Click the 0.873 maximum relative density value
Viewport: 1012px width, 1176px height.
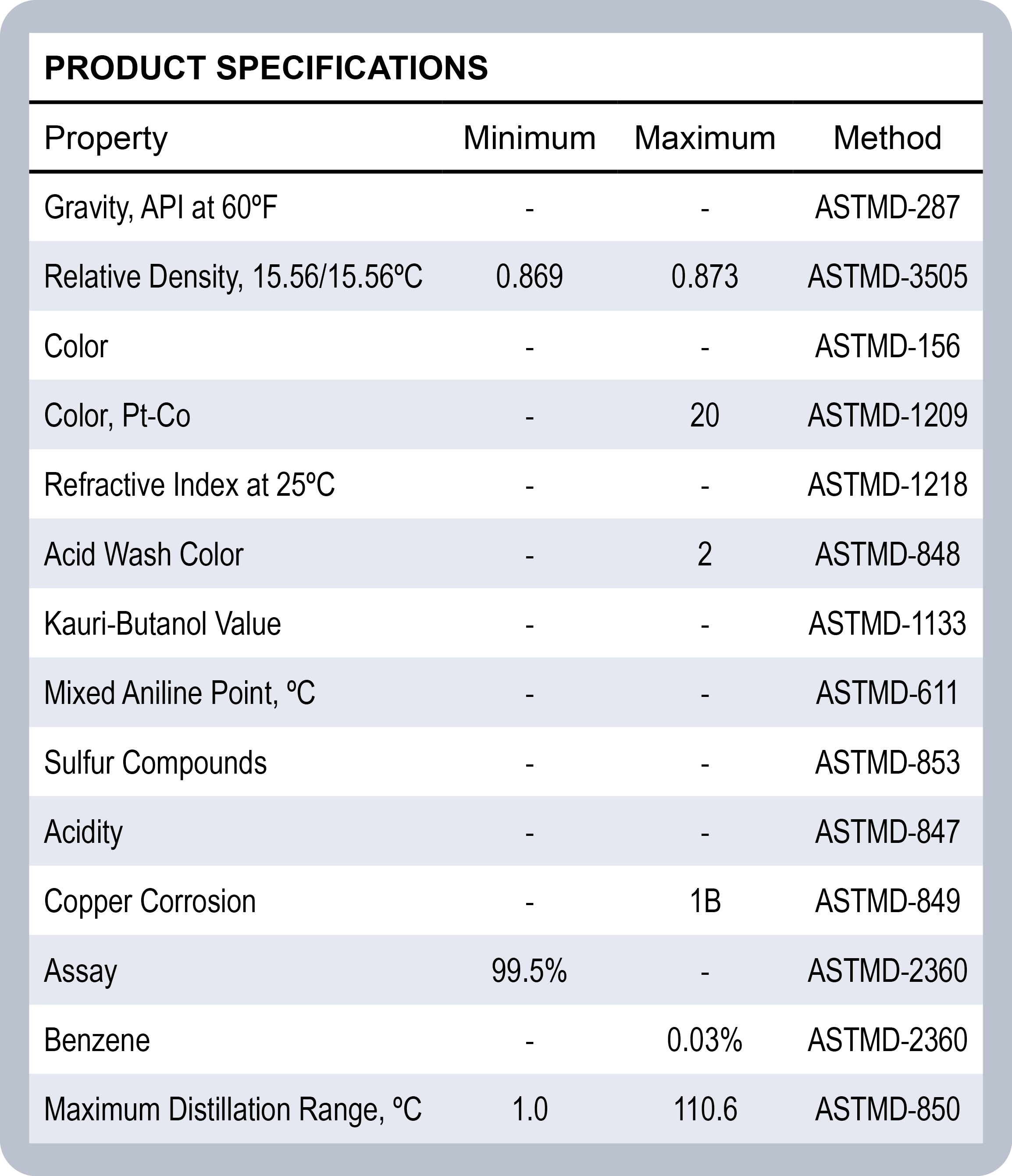tap(705, 277)
